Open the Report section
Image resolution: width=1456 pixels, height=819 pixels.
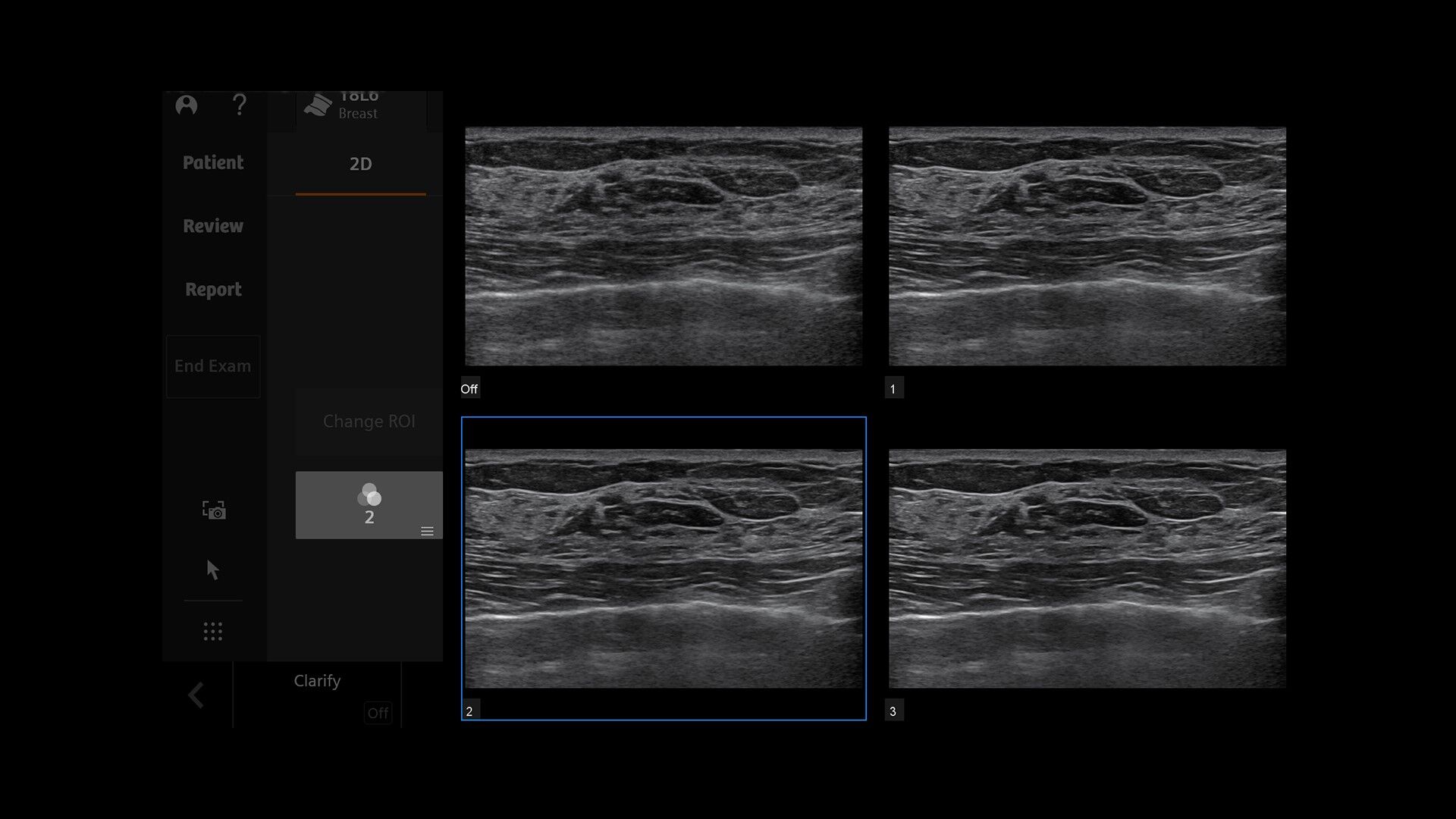213,290
